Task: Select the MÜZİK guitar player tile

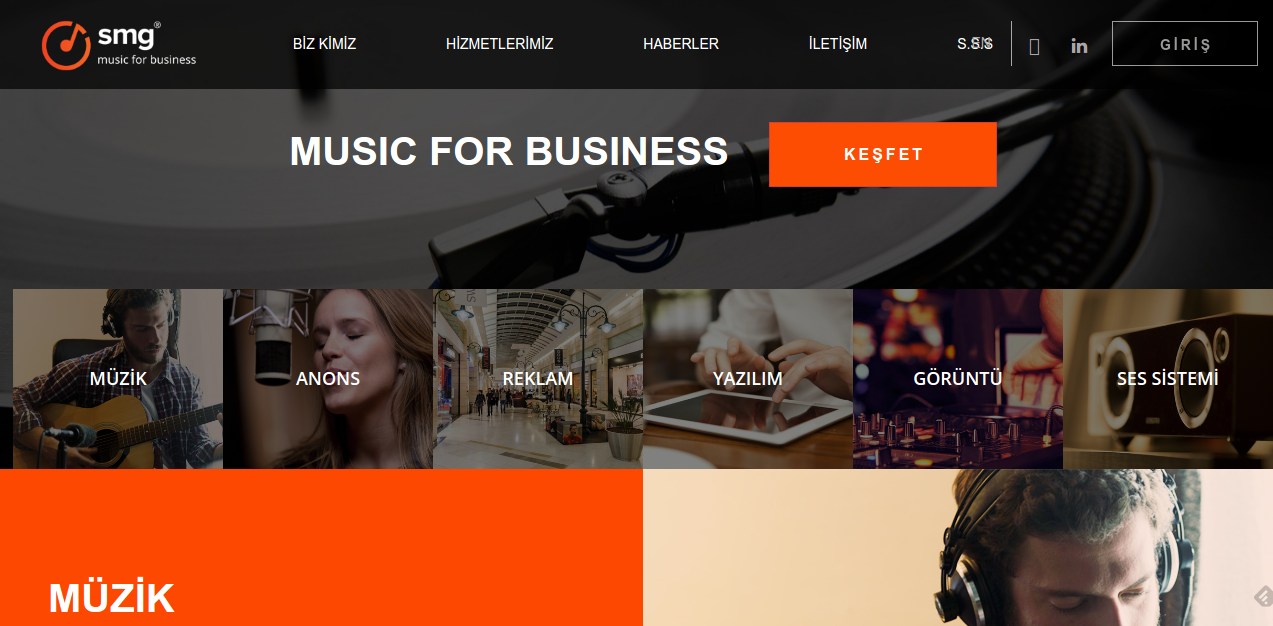Action: (x=118, y=379)
